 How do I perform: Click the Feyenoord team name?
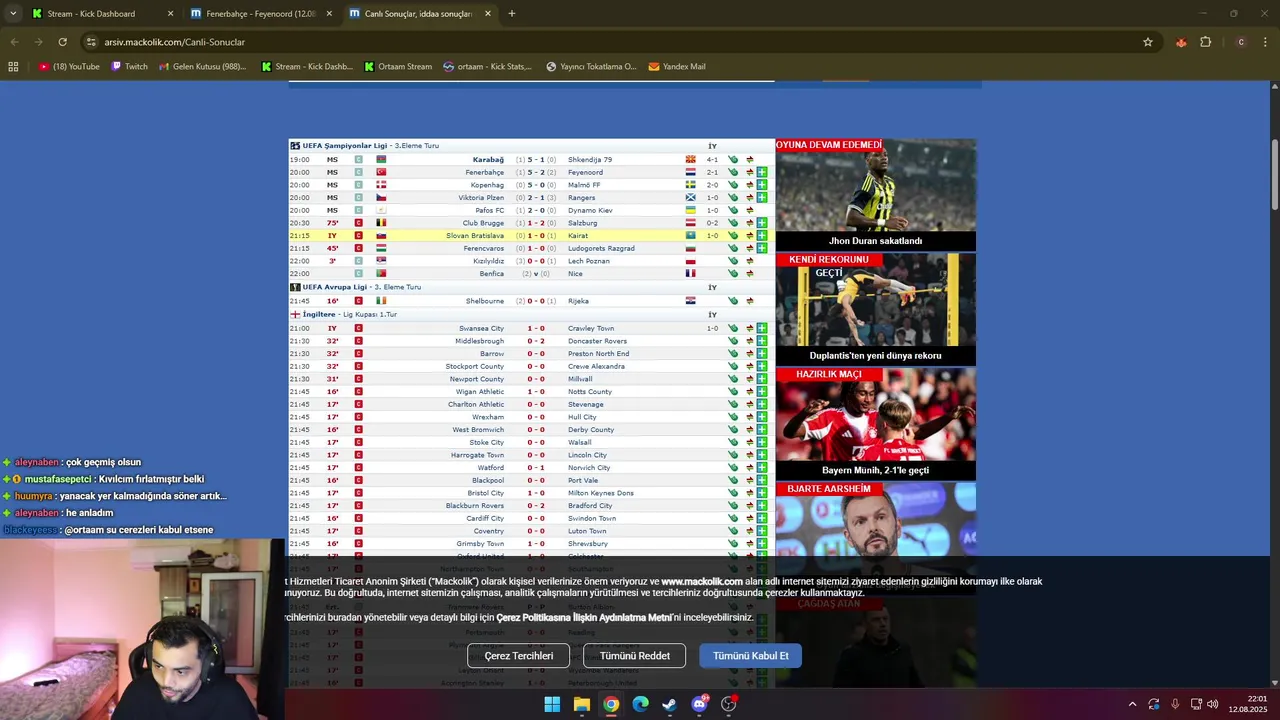point(585,172)
